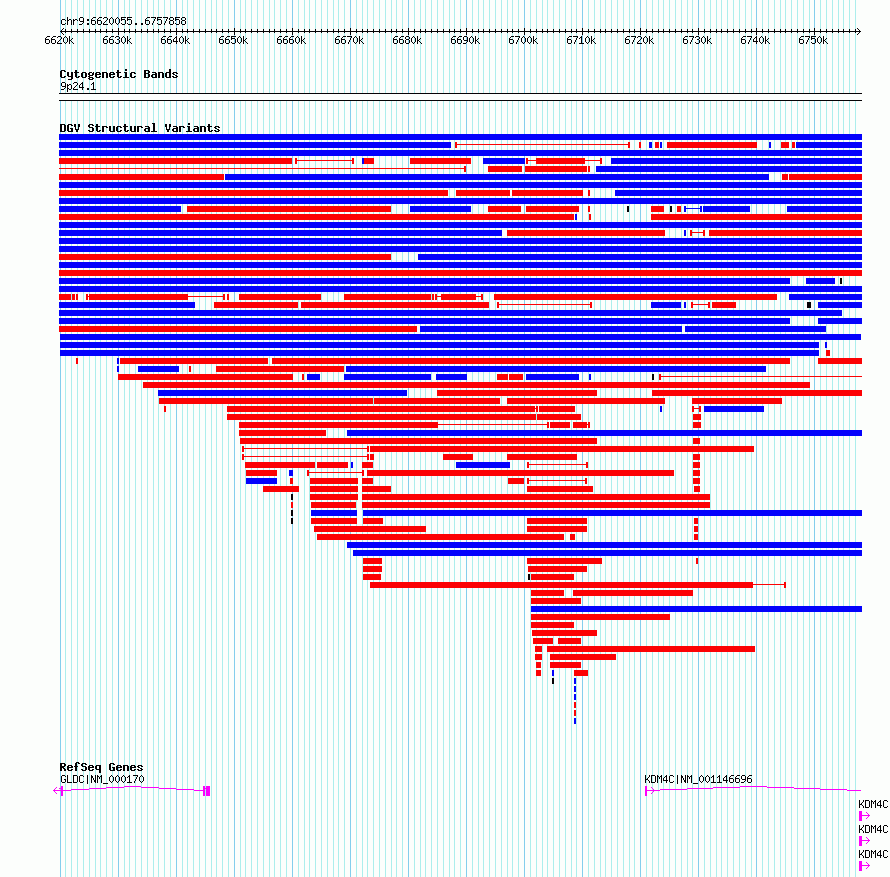Click the 6700k ruler label
Viewport: 890px width, 877px height.
point(523,40)
